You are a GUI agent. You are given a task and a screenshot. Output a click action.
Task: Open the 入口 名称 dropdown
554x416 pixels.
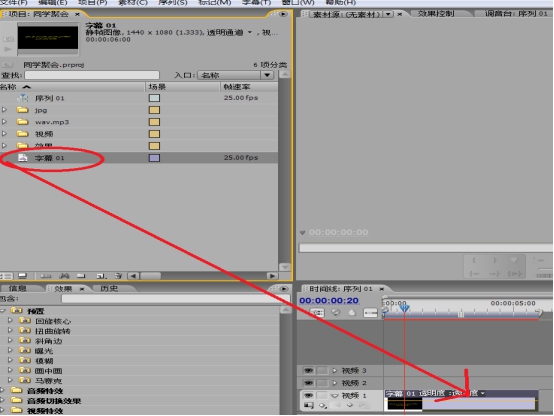tap(236, 75)
